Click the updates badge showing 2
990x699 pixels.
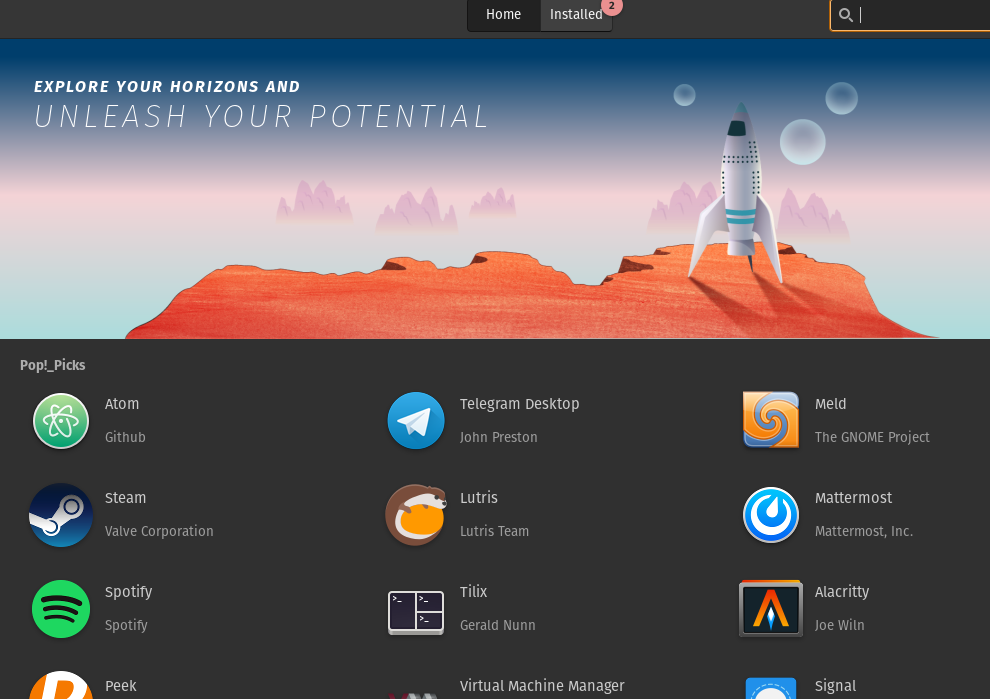[611, 6]
